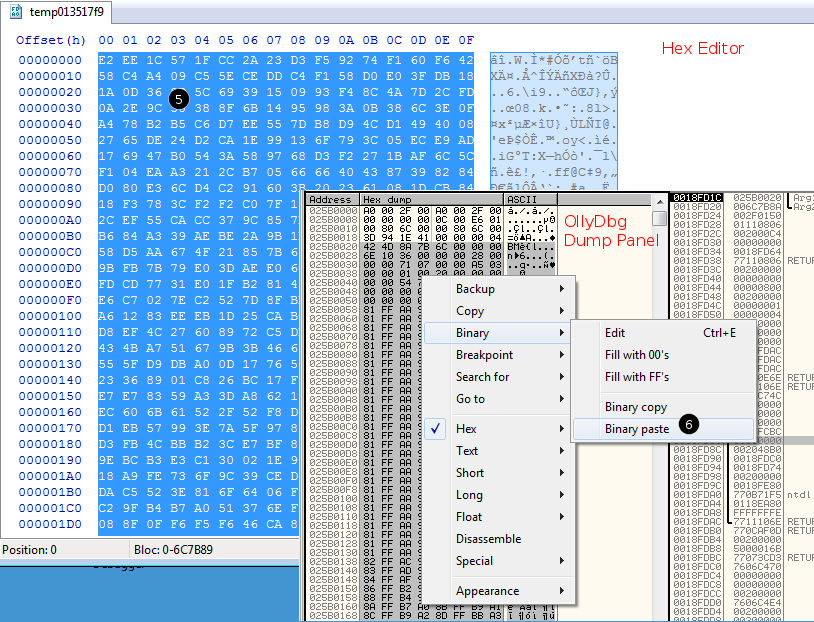
Task: Click the black step 6 marker
Action: (x=689, y=424)
